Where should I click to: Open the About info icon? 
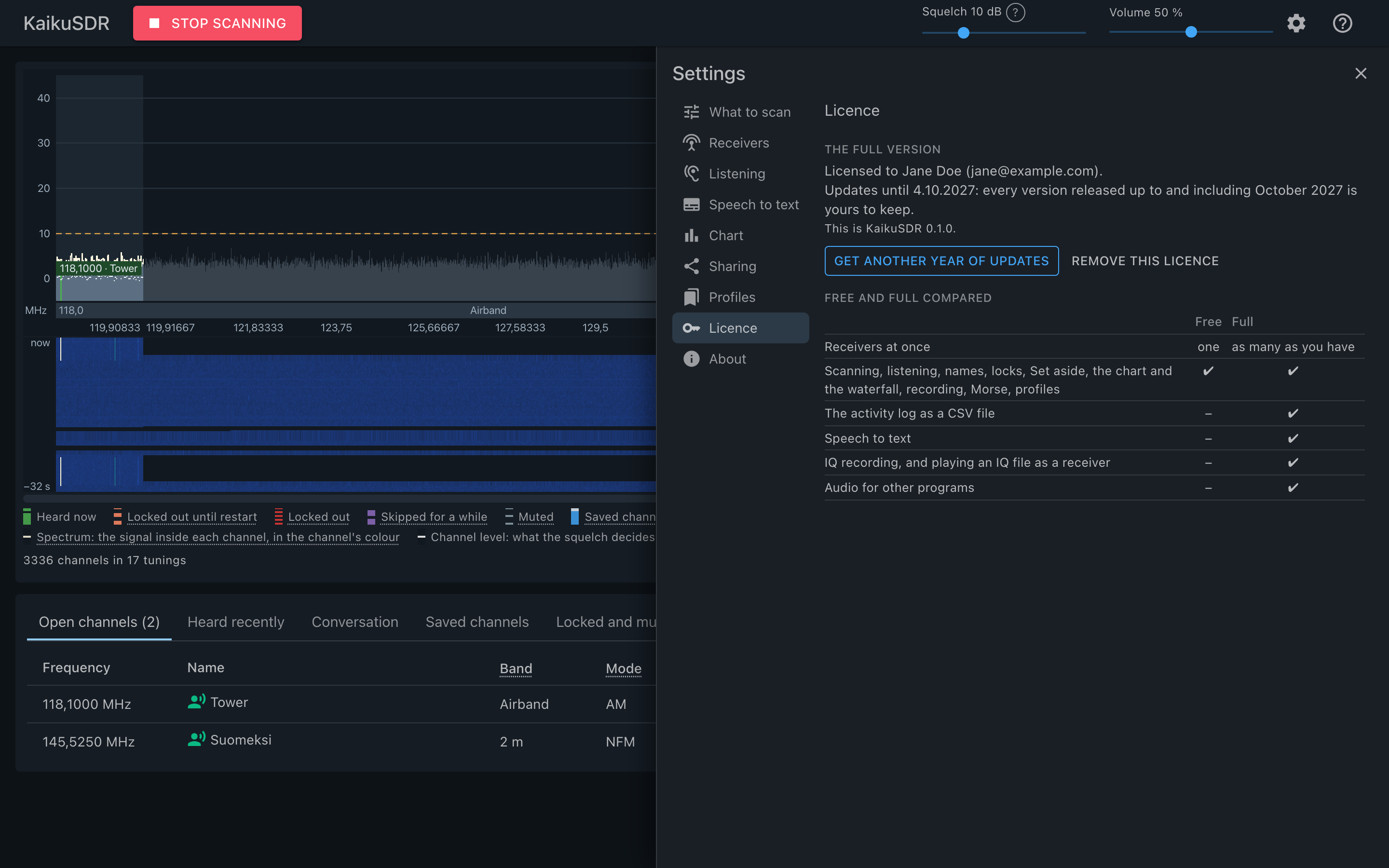click(x=691, y=359)
